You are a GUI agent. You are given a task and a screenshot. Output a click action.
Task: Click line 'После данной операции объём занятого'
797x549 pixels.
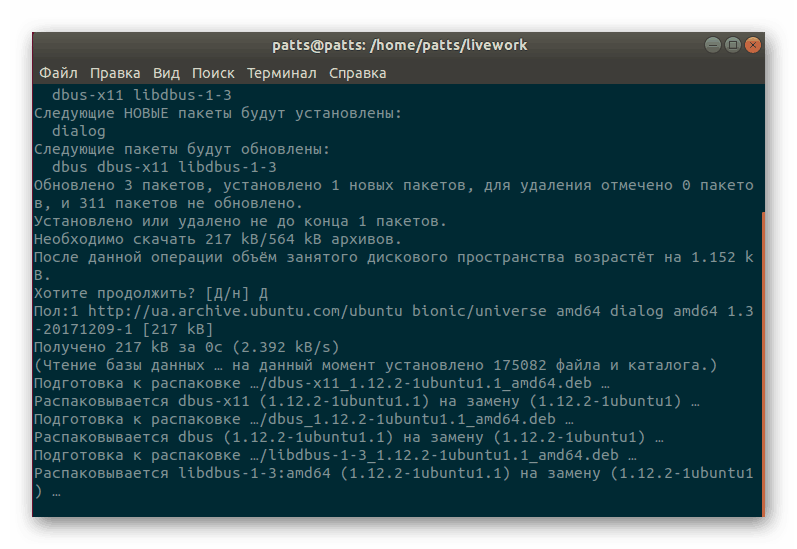(x=393, y=257)
